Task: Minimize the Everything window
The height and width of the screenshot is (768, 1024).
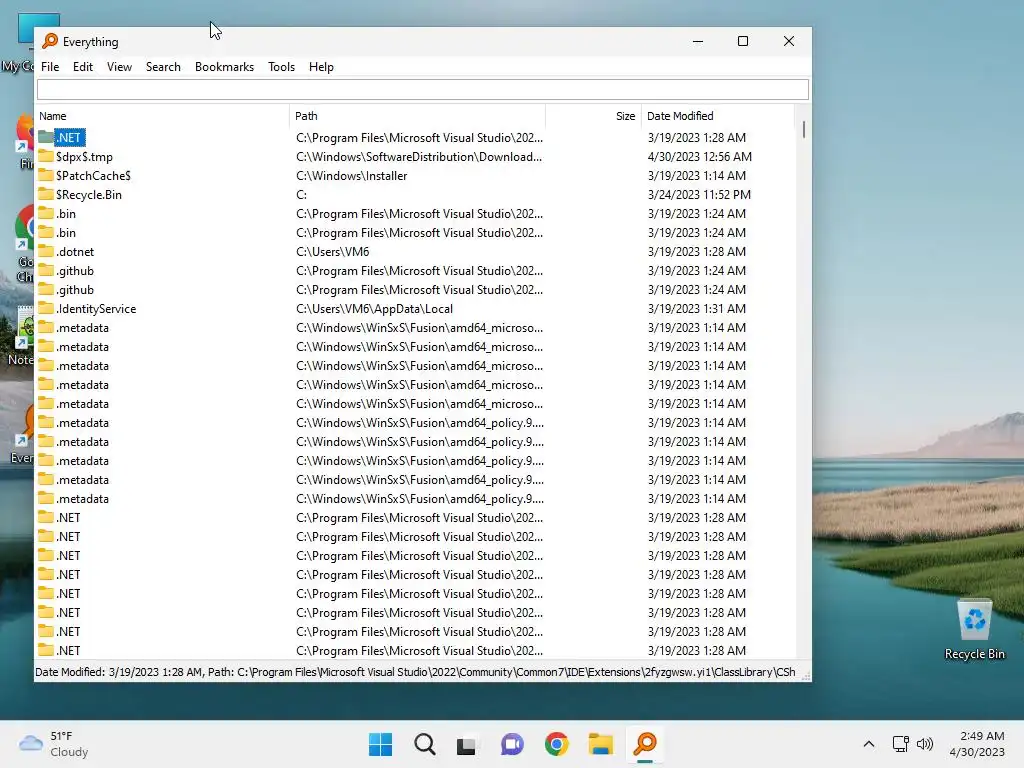Action: [x=697, y=41]
